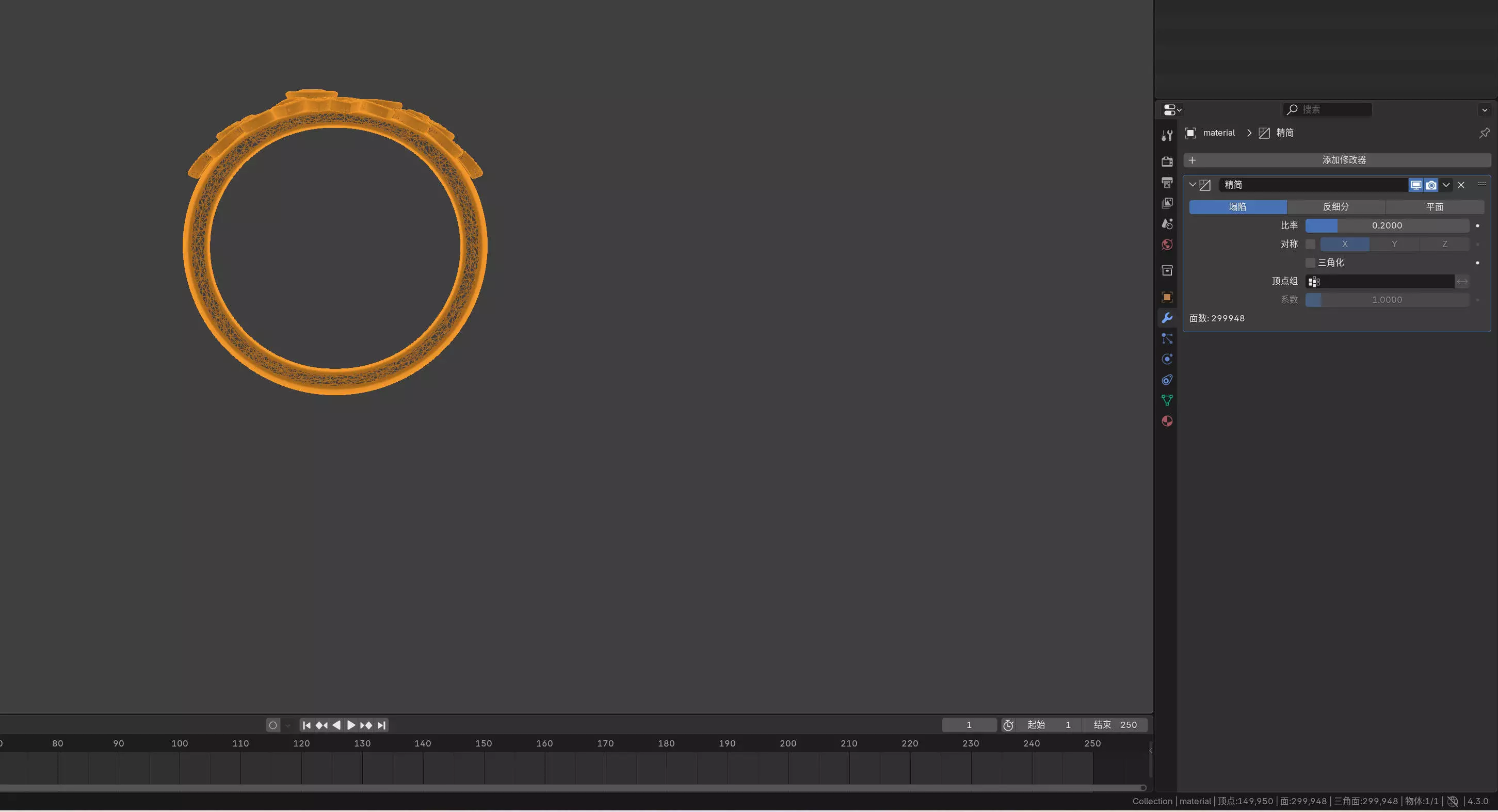The image size is (1498, 812).
Task: Open the modifier extra options dropdown arrow
Action: point(1446,185)
